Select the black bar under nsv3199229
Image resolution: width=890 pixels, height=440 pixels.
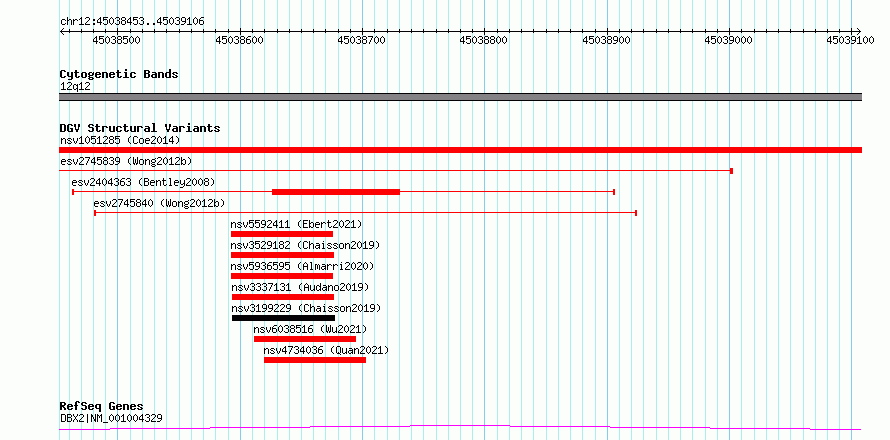click(283, 318)
